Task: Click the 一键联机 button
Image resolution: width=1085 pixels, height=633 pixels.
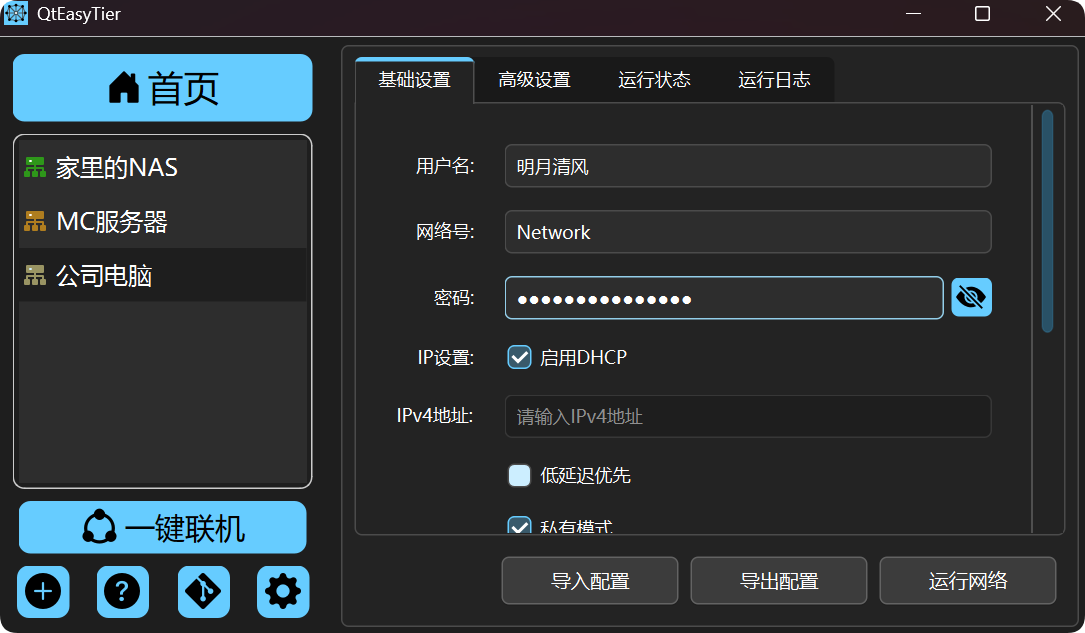Action: [x=162, y=527]
